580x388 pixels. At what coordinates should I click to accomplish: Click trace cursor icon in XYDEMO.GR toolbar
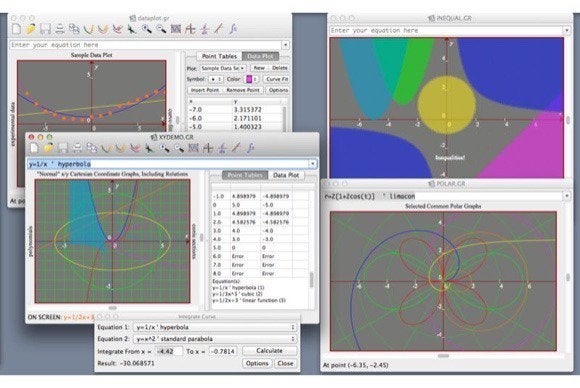149,148
